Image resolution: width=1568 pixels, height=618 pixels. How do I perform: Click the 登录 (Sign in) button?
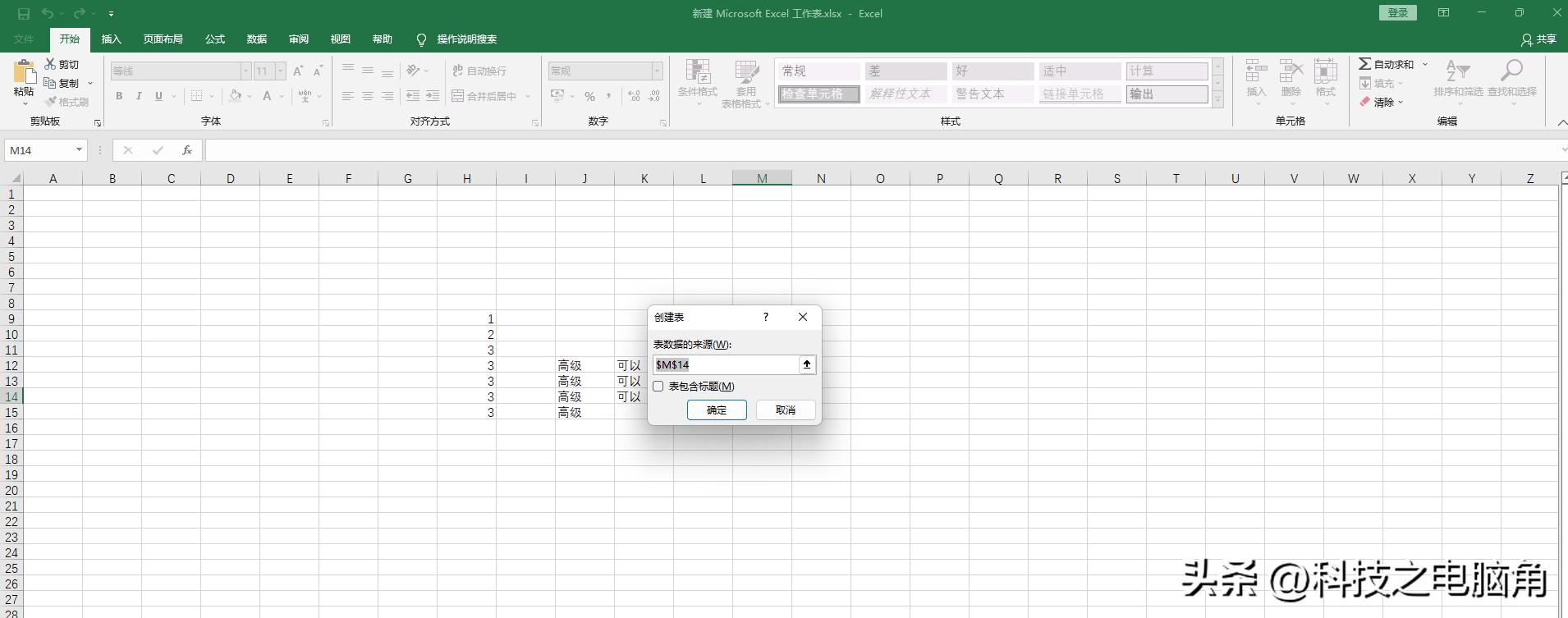pos(1398,12)
